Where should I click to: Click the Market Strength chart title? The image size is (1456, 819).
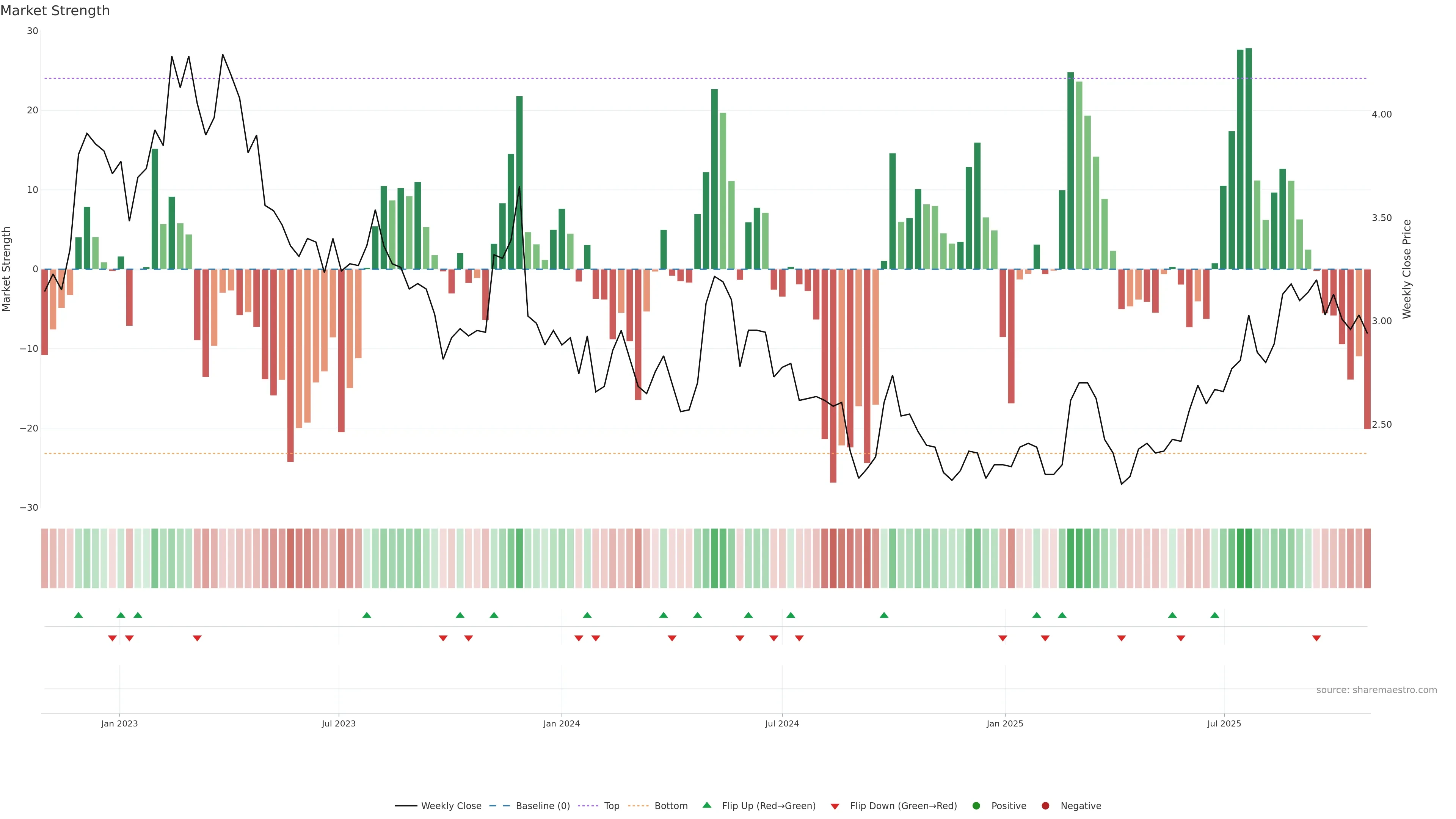coord(55,11)
